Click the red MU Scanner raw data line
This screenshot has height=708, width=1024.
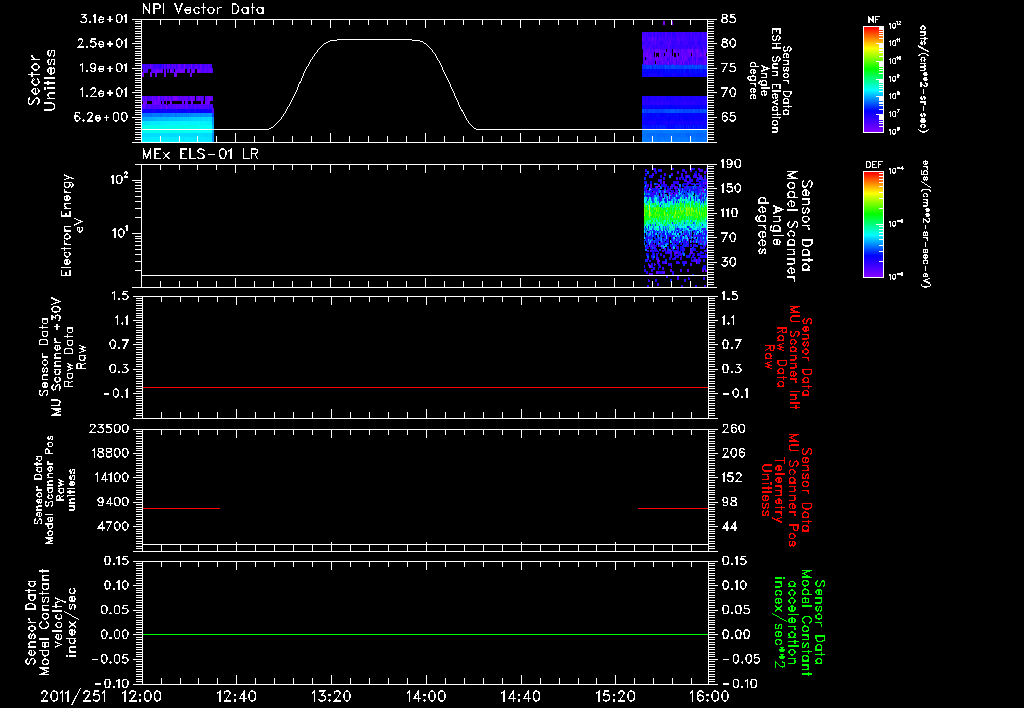[425, 387]
